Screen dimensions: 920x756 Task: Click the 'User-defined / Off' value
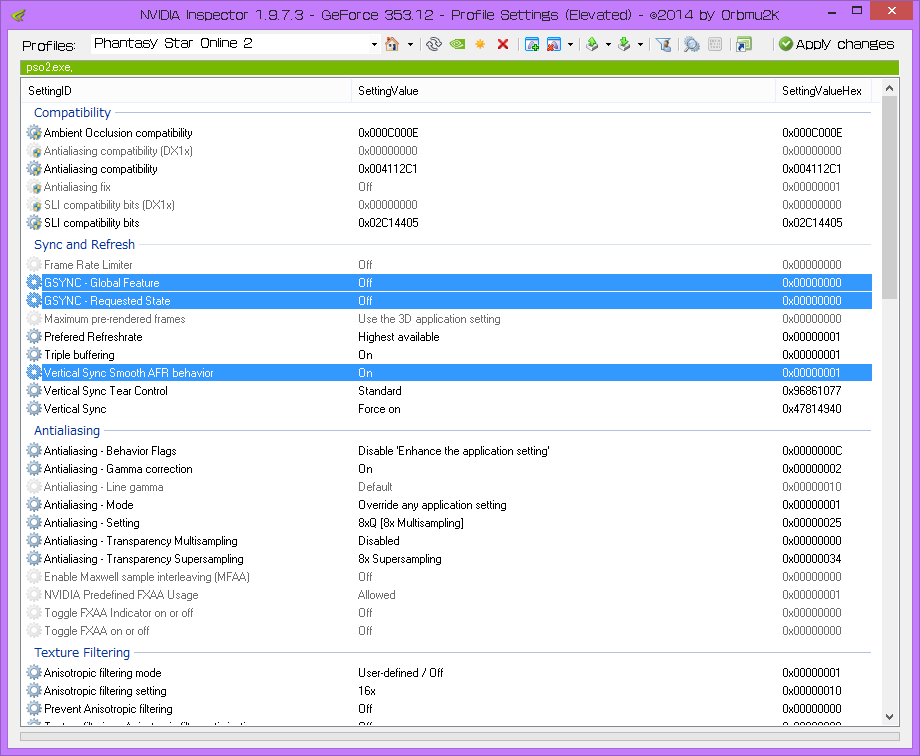pos(400,673)
